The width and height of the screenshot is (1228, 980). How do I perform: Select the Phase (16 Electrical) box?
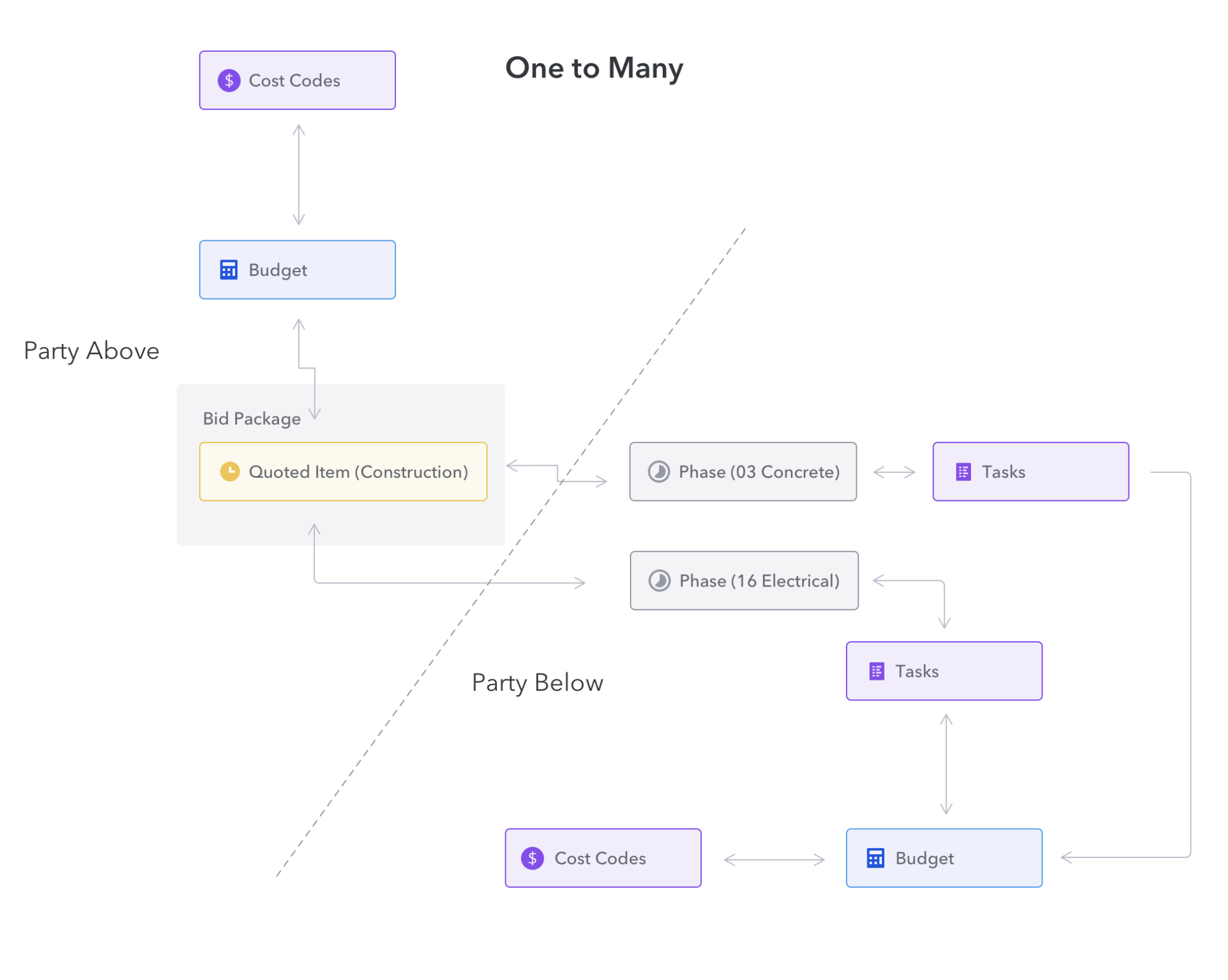click(744, 581)
